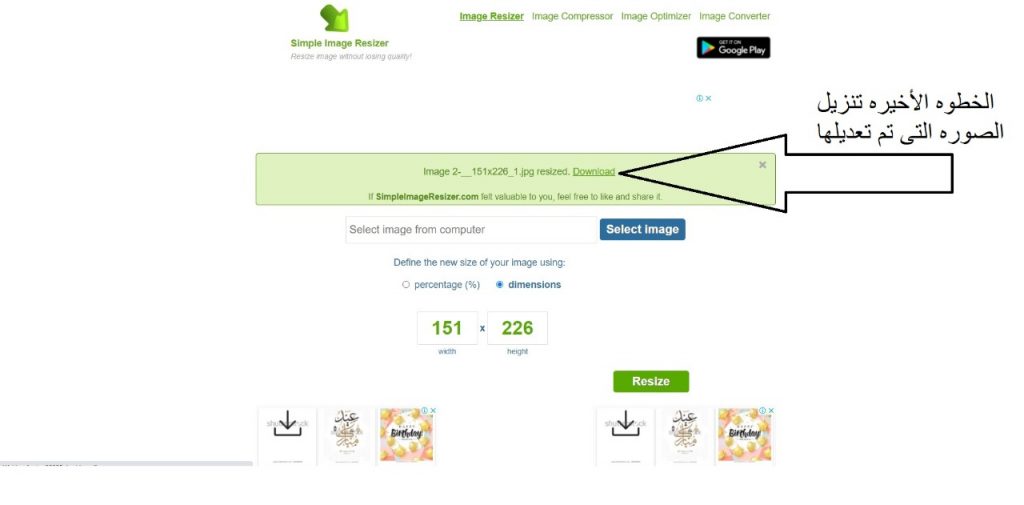Open left Happy Birthday ad thumbnail

[406, 434]
